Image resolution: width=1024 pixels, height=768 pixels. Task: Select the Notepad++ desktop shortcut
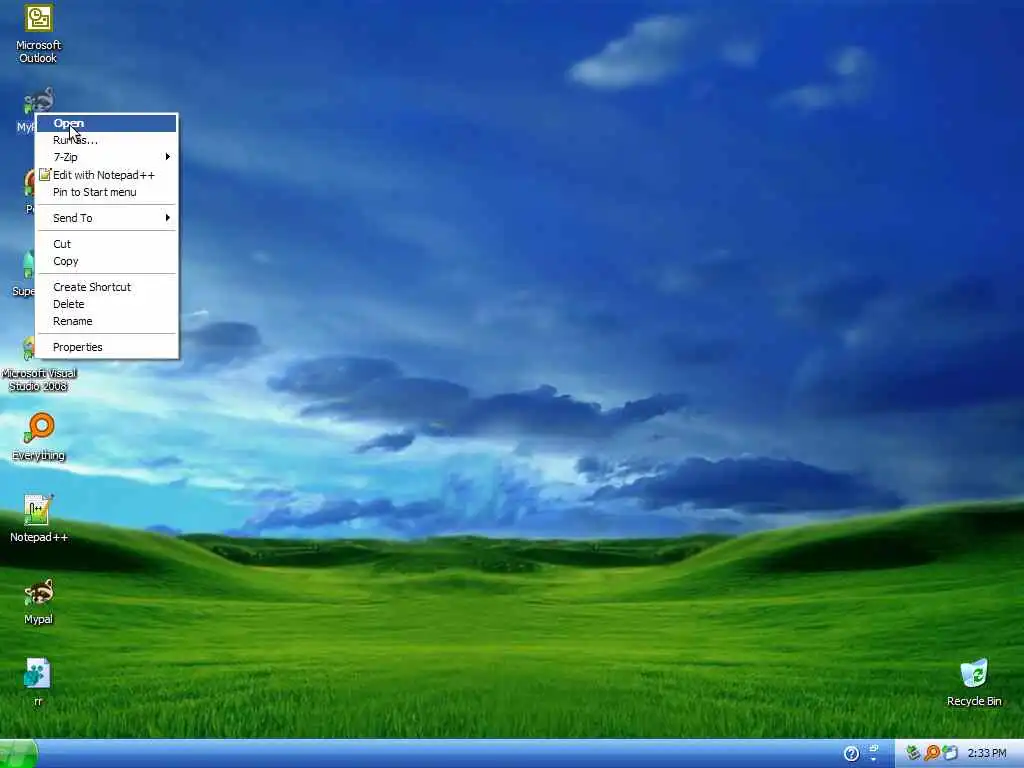point(39,519)
